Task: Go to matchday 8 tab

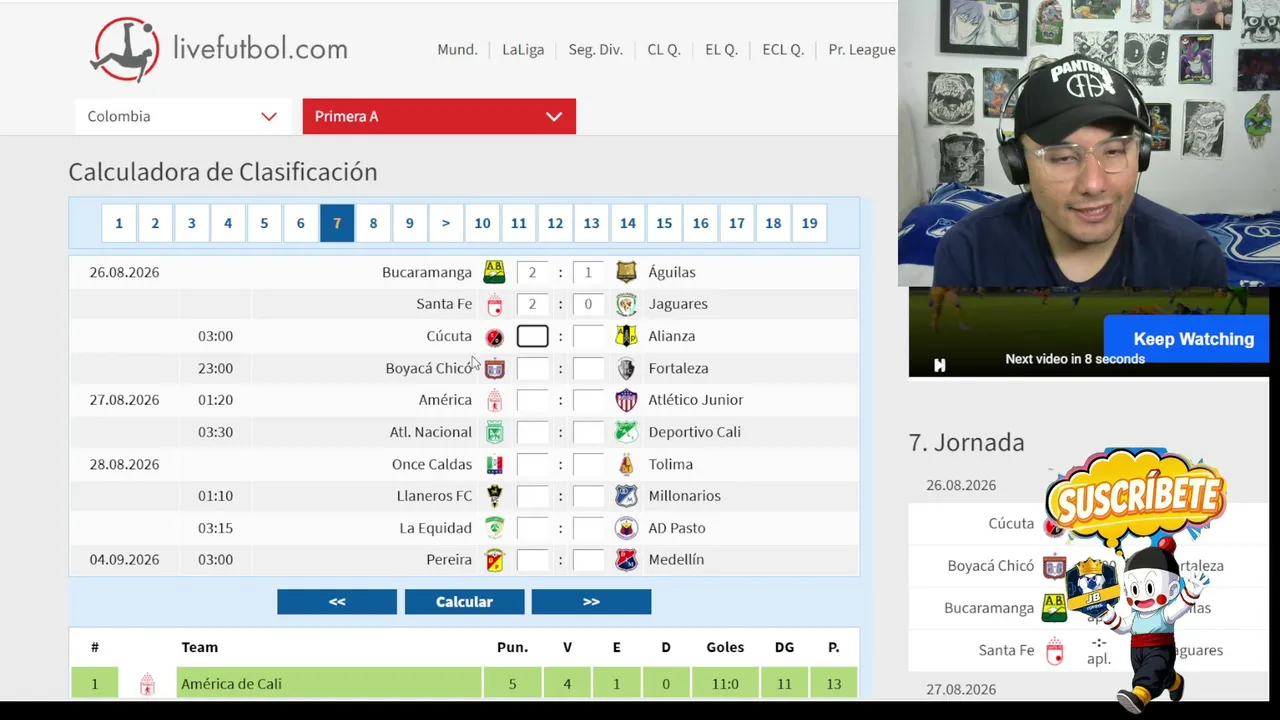Action: coord(373,223)
